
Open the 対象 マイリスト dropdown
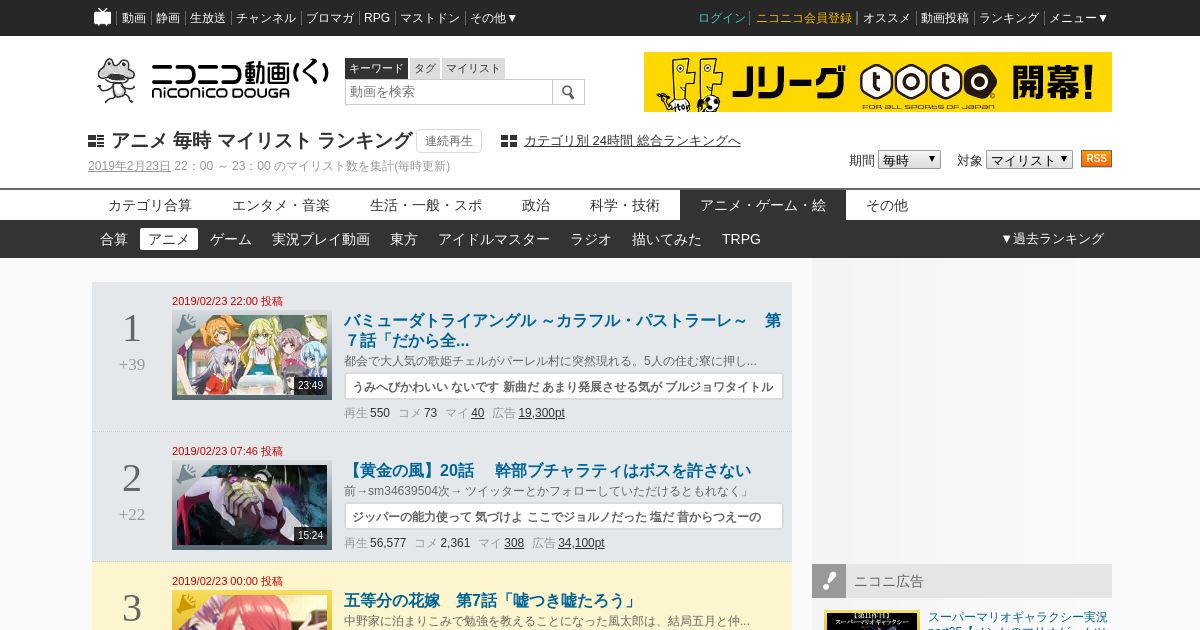(1029, 160)
